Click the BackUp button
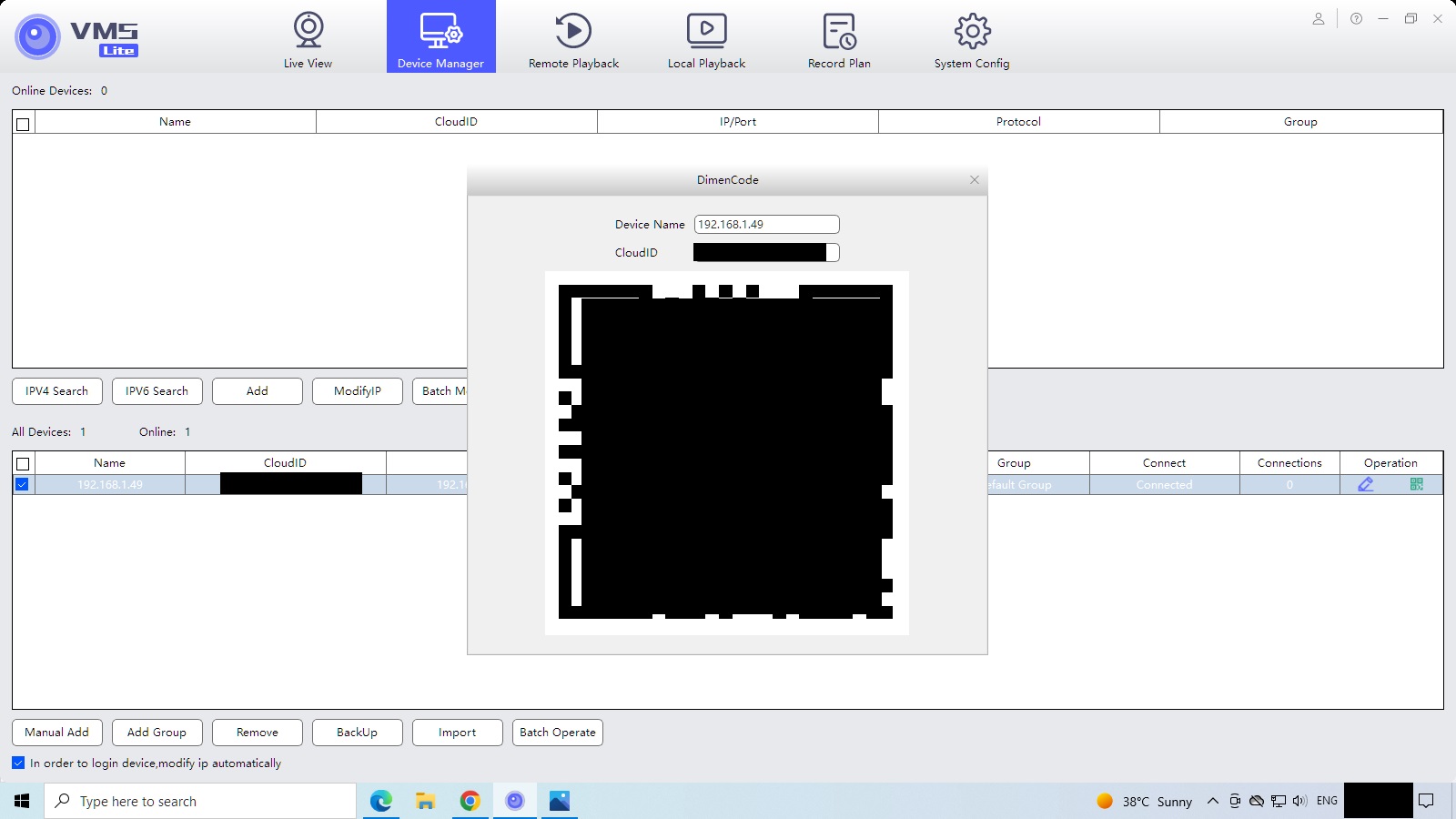 357,733
